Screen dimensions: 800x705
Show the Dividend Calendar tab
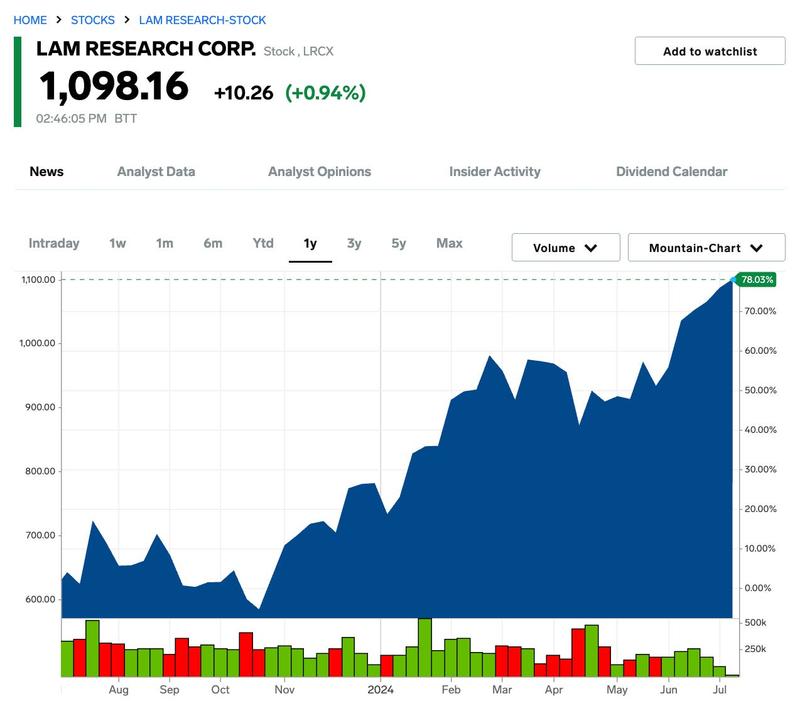click(672, 171)
